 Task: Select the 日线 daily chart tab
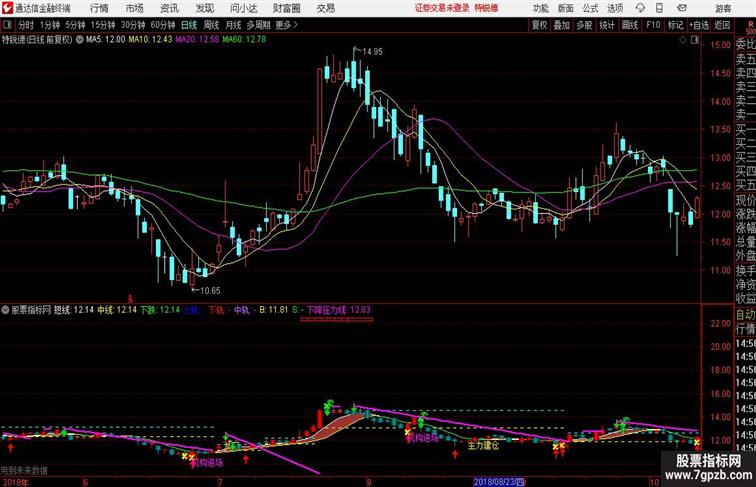click(x=189, y=25)
